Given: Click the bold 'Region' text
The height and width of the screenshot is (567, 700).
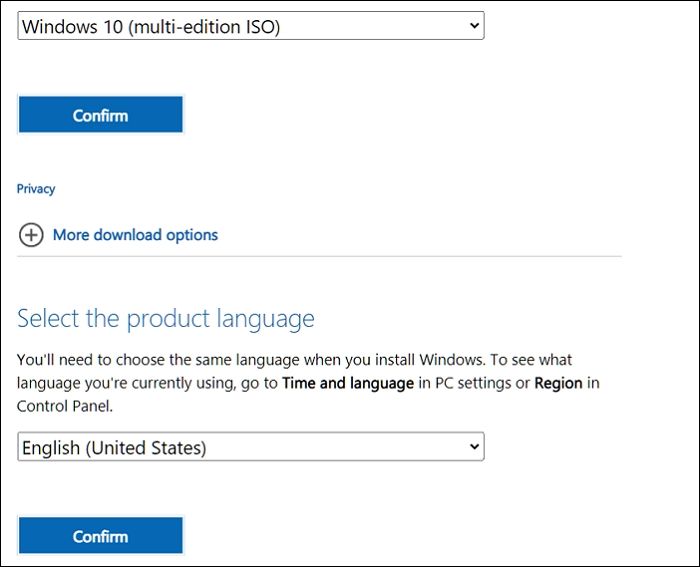Looking at the screenshot, I should (559, 383).
